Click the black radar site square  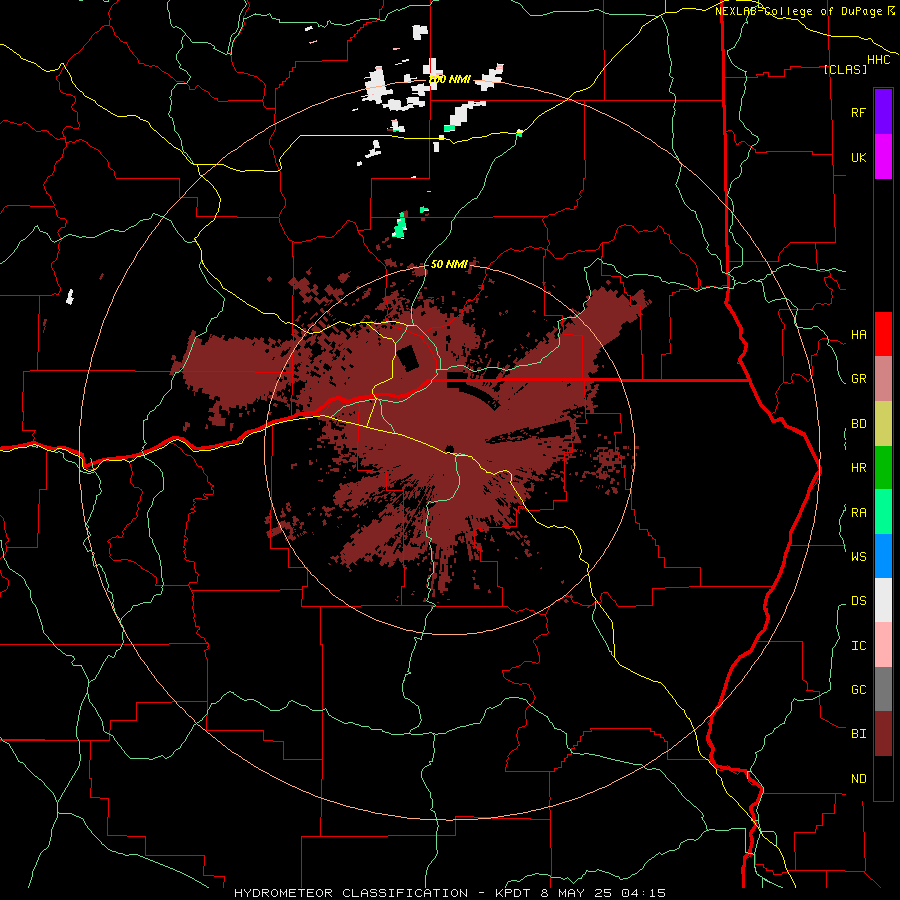409,358
